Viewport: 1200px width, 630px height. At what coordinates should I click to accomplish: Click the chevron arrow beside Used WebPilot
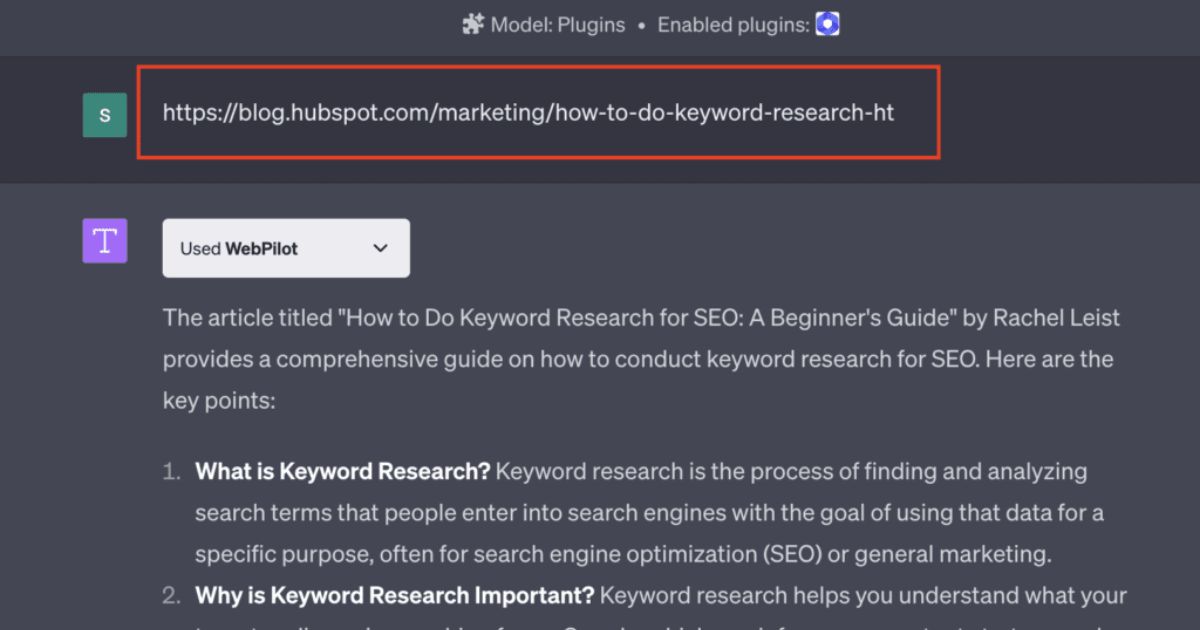380,248
